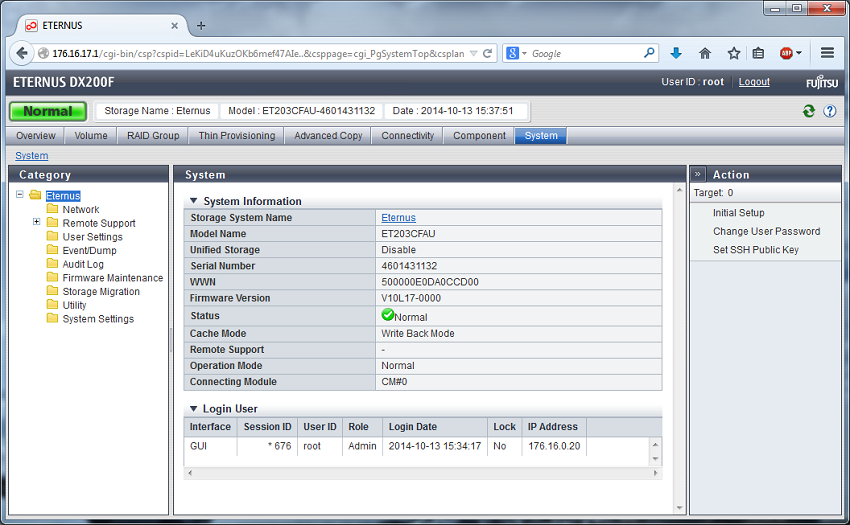Switch to the RAID Group tab
The height and width of the screenshot is (525, 850).
(153, 136)
